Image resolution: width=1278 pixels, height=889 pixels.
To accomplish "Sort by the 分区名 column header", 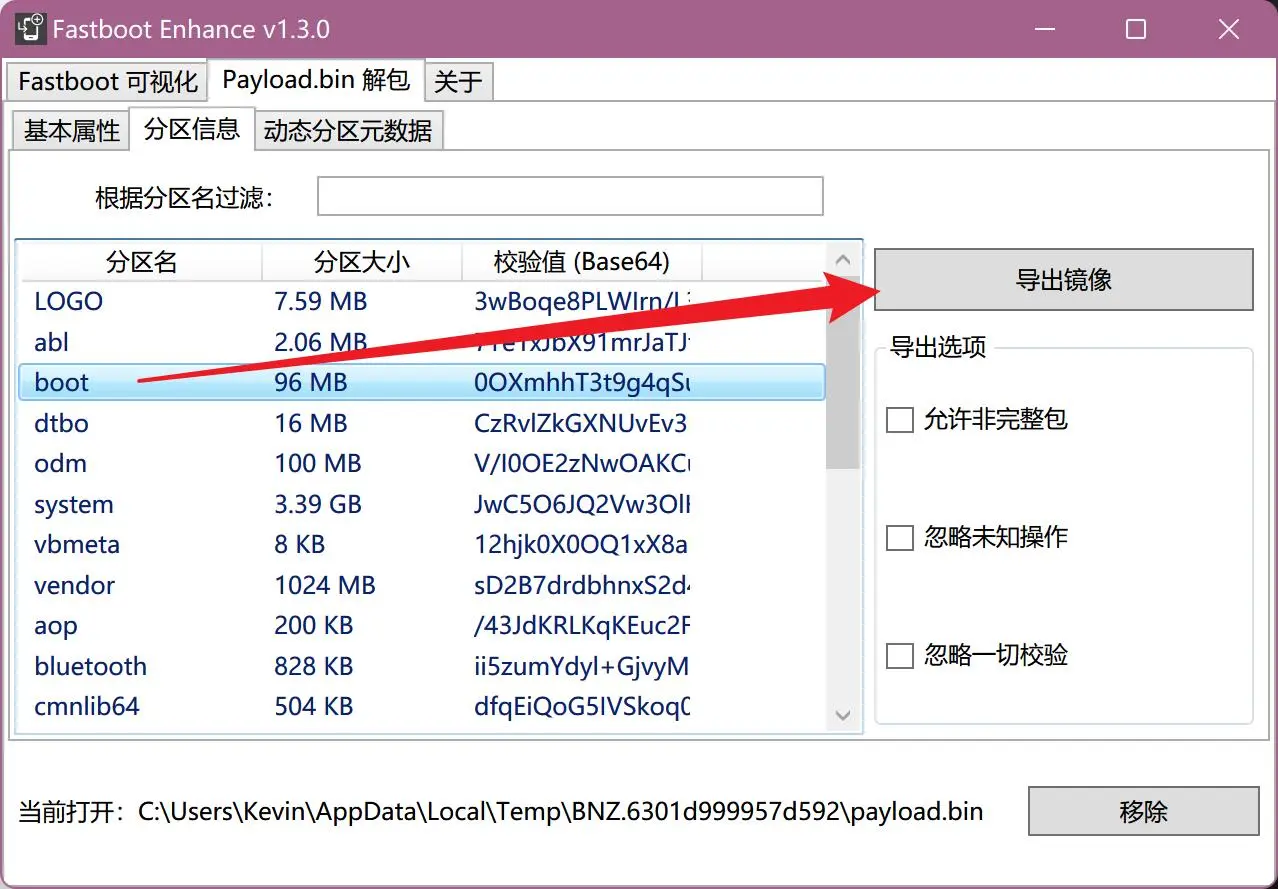I will coord(141,262).
